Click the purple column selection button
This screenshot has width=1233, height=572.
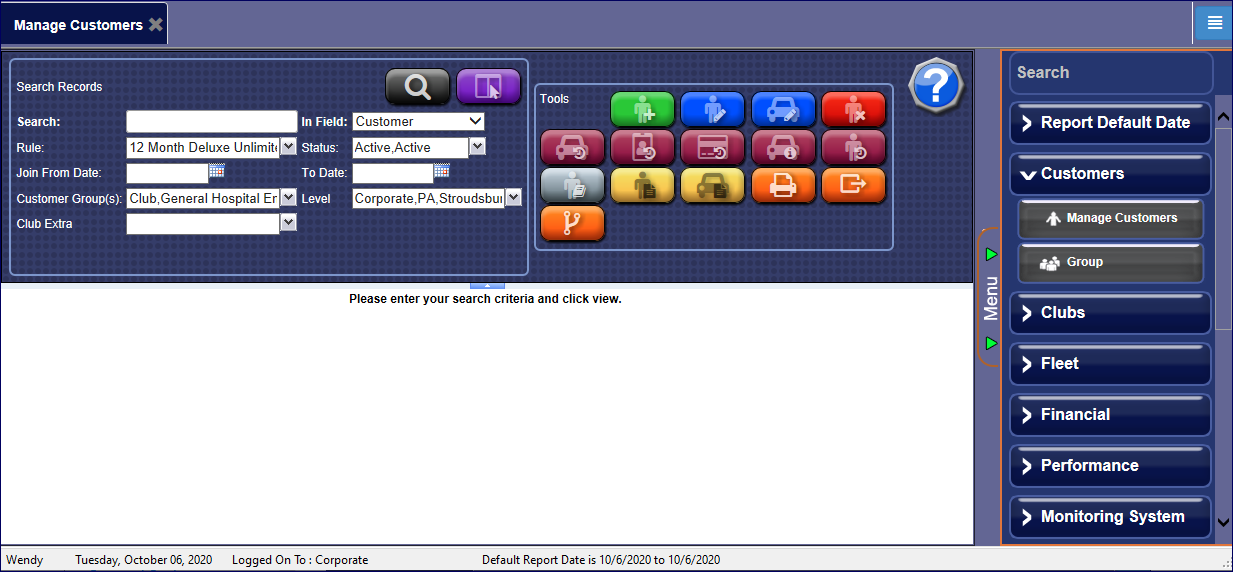click(488, 87)
